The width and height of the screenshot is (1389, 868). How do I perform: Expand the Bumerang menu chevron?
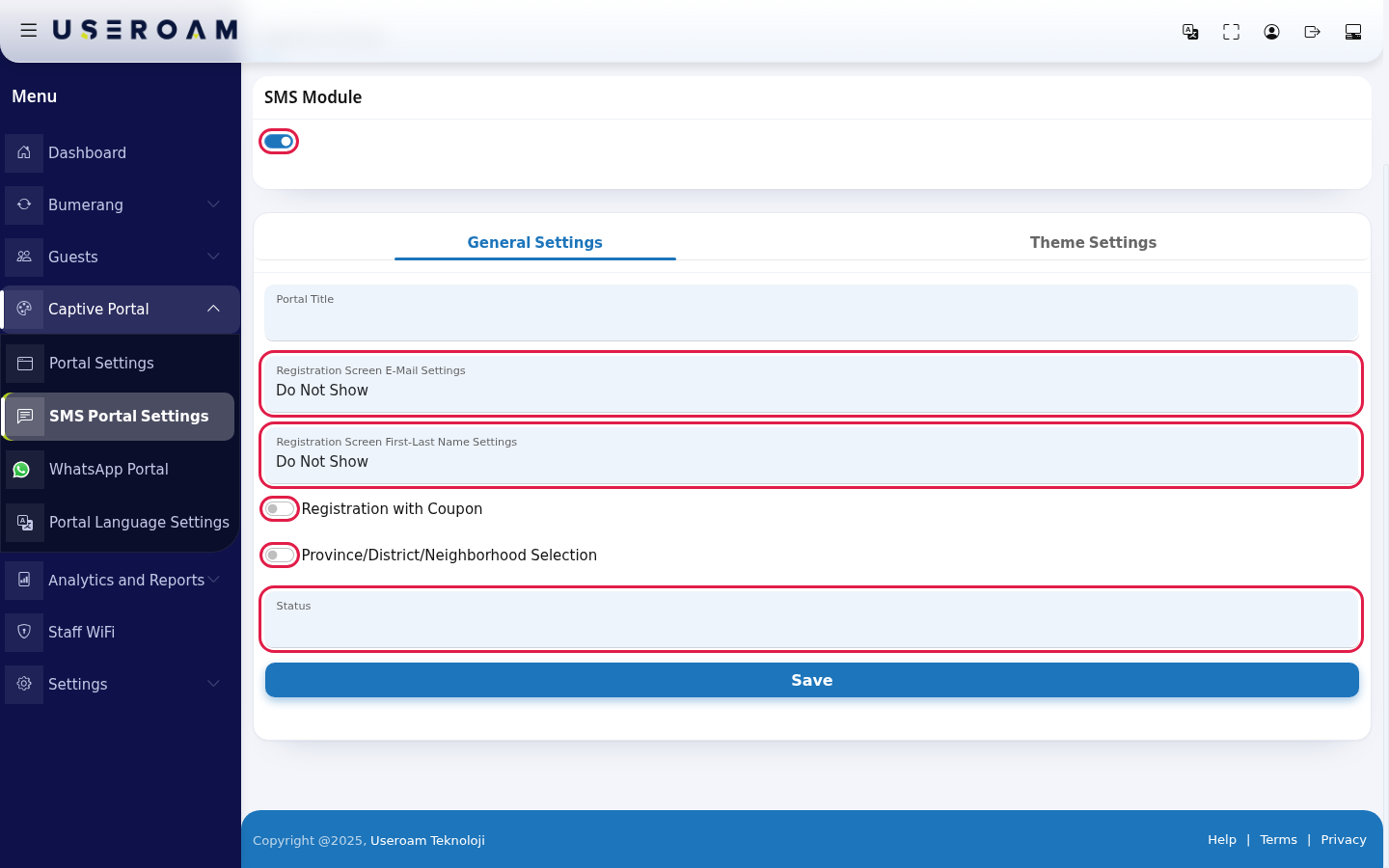tap(214, 204)
